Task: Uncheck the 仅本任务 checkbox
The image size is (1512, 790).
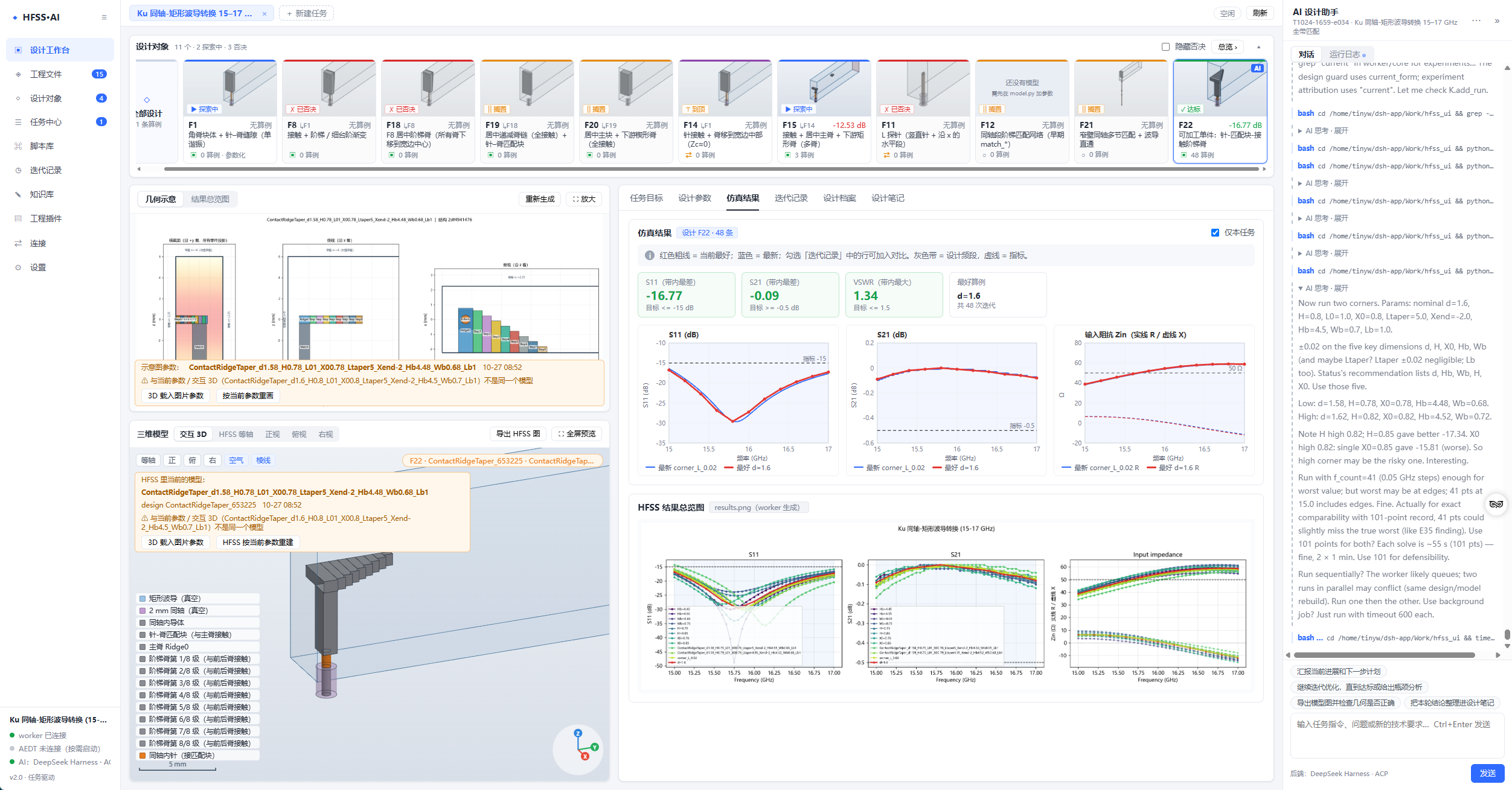Action: (x=1215, y=233)
